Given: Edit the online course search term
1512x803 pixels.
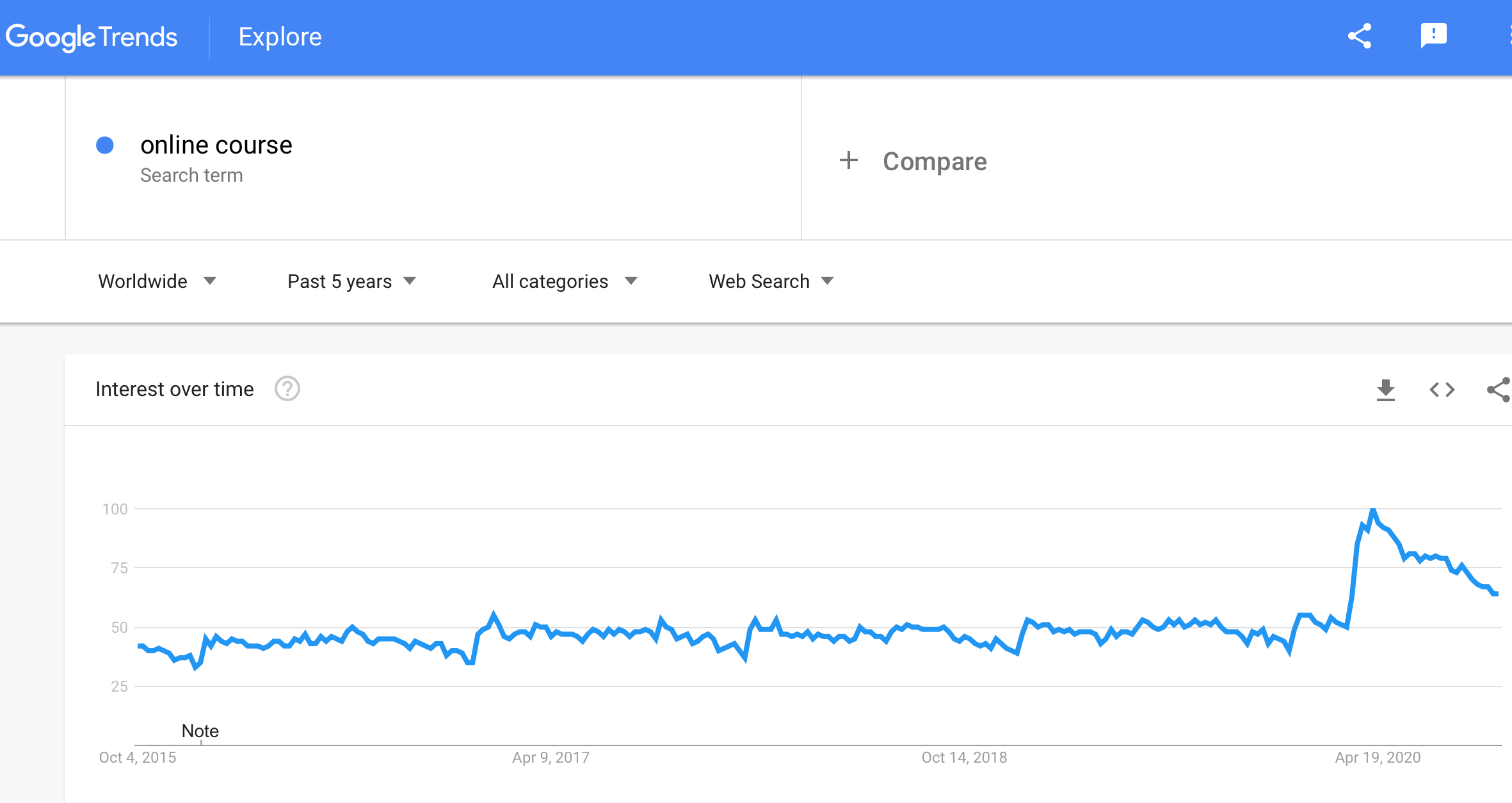Looking at the screenshot, I should pyautogui.click(x=216, y=145).
